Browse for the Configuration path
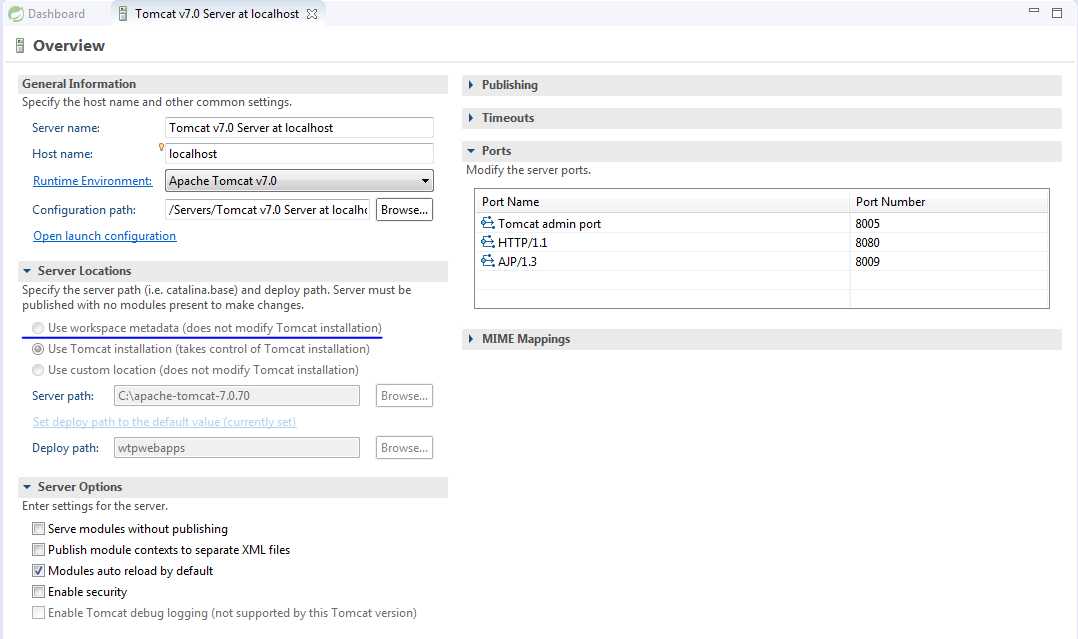Viewport: 1078px width, 639px height. [x=404, y=210]
